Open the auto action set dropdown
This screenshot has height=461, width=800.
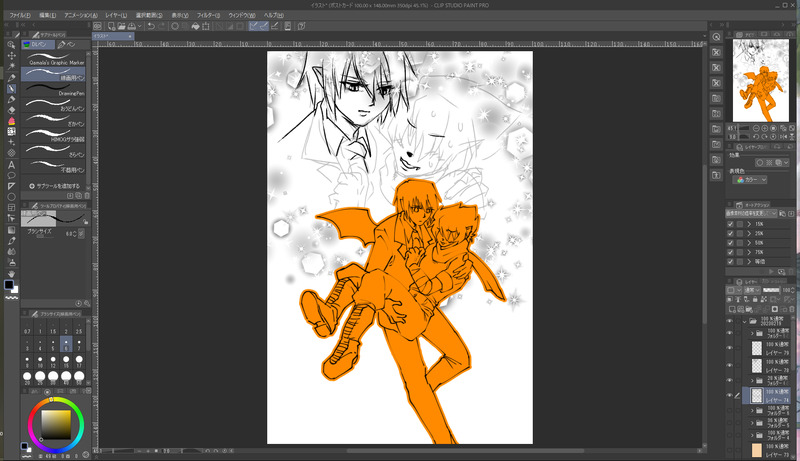point(751,213)
